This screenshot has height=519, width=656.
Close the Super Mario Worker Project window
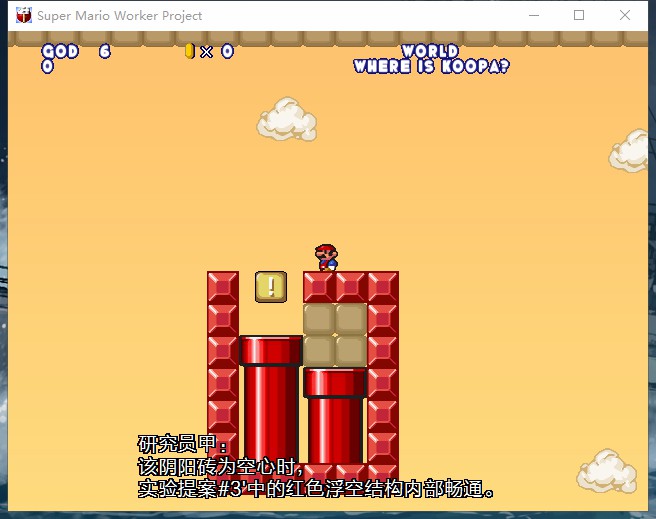(x=625, y=15)
